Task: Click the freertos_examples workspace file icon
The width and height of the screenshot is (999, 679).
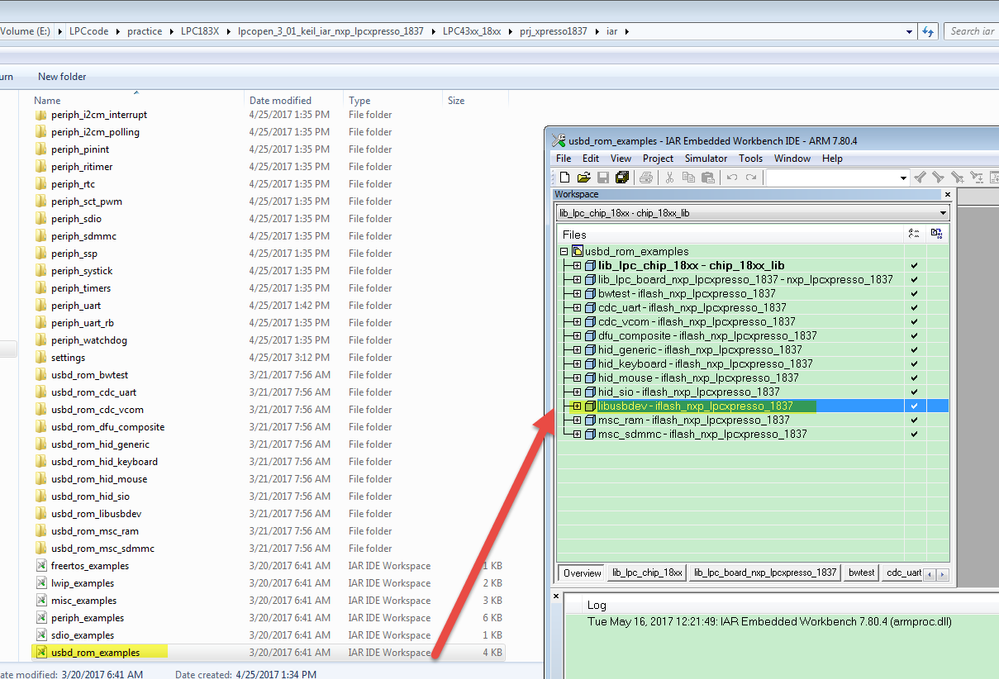Action: click(41, 566)
